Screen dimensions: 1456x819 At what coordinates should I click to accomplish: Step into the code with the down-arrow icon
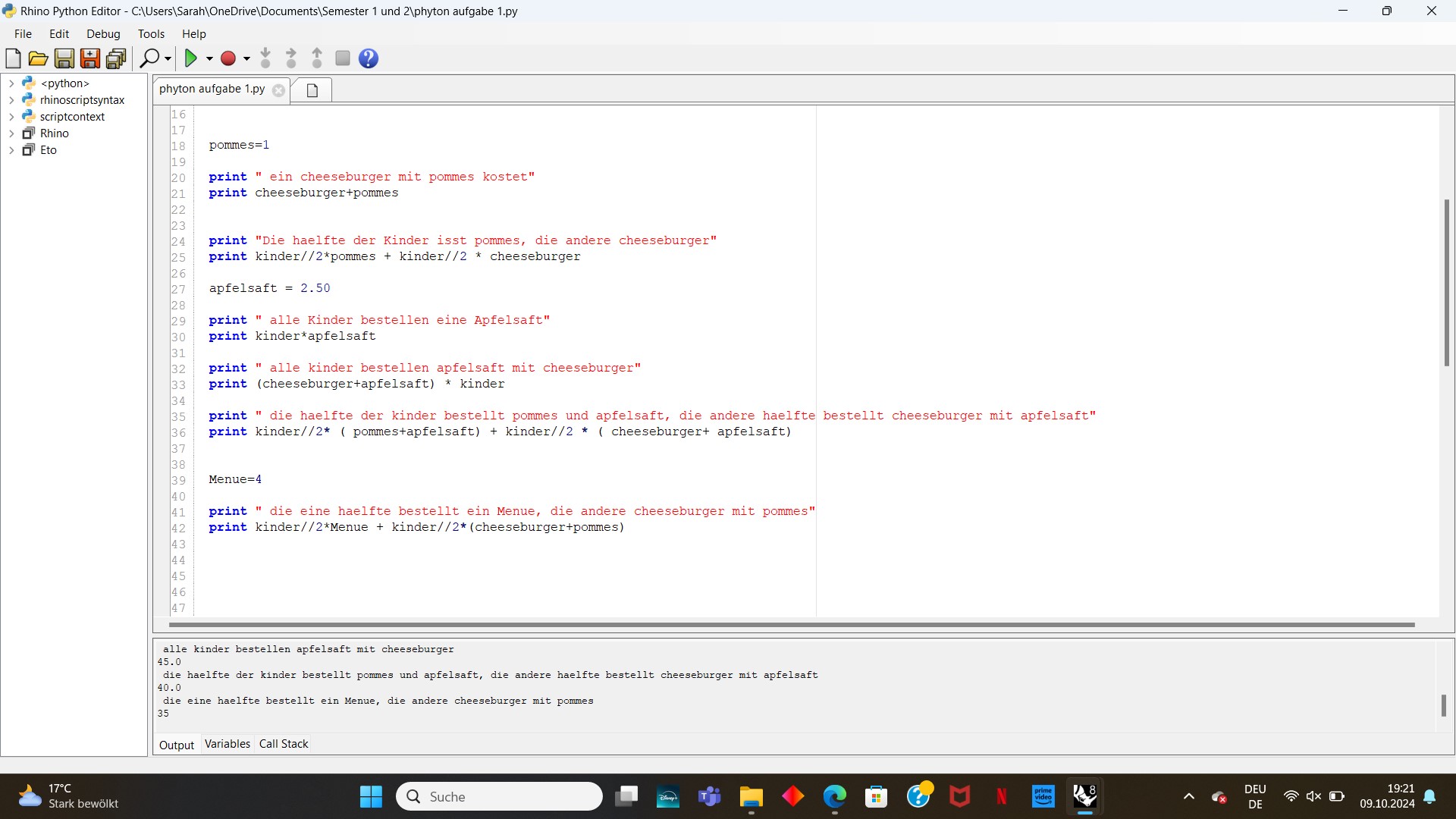tap(265, 58)
